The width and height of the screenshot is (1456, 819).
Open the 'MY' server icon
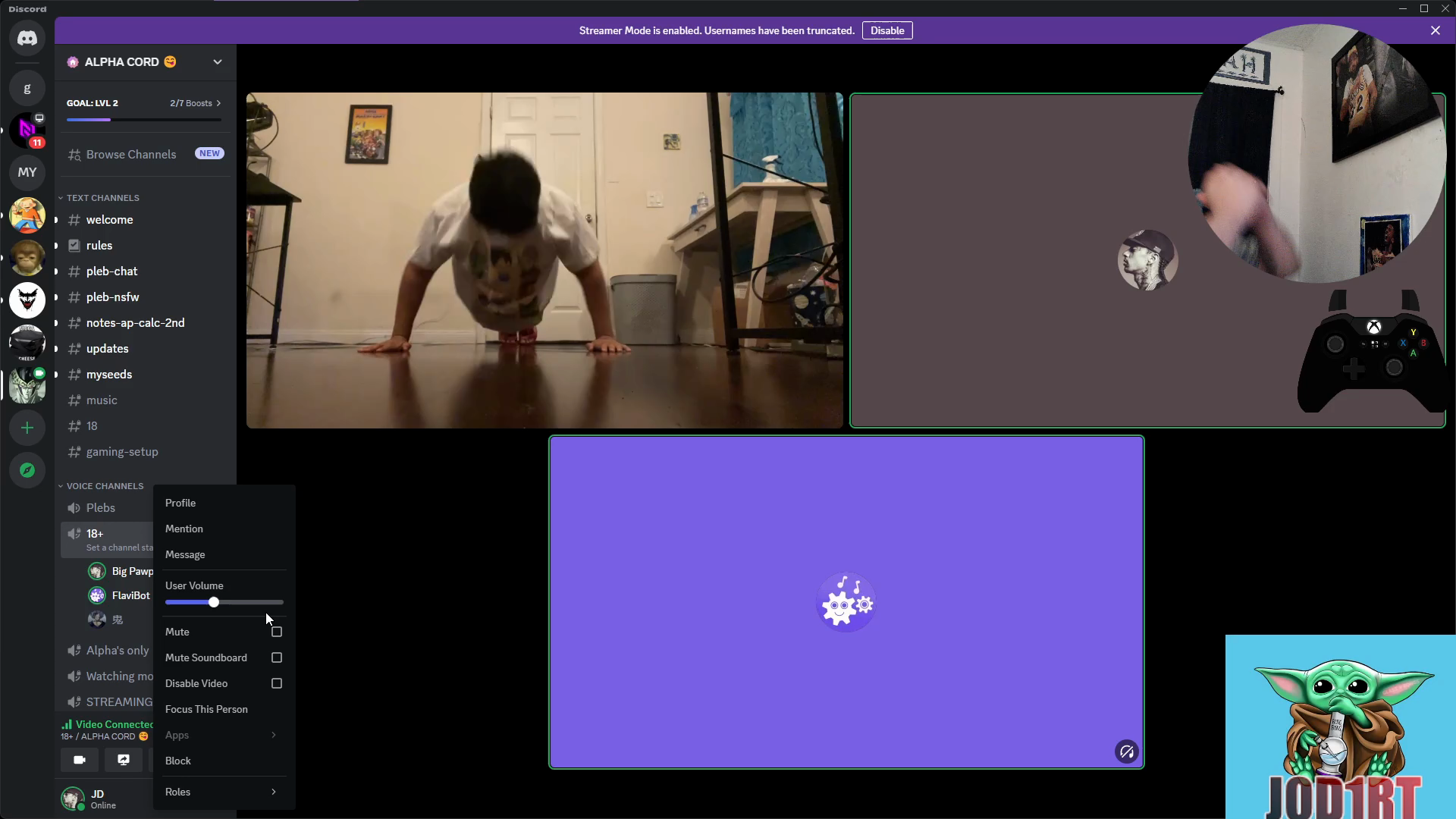coord(27,172)
